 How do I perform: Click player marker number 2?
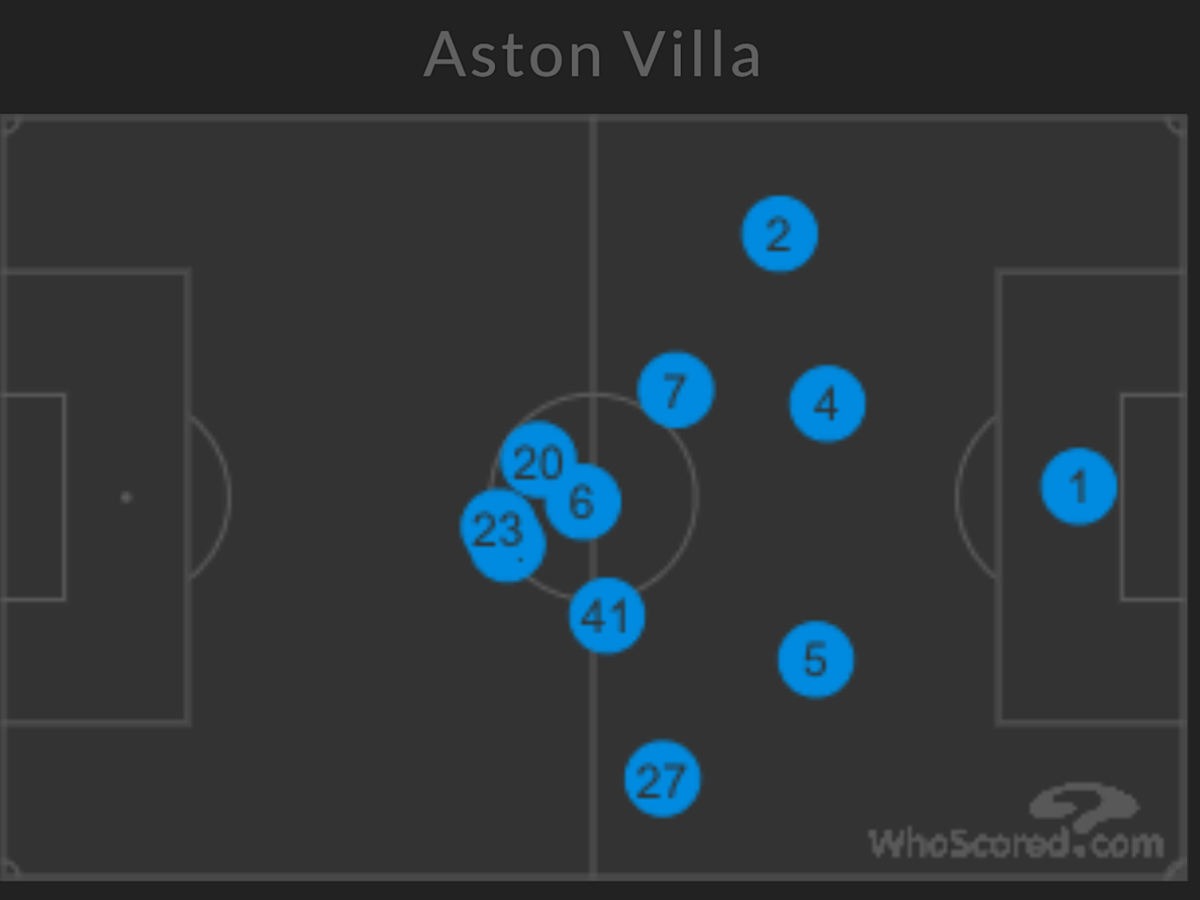pyautogui.click(x=779, y=234)
